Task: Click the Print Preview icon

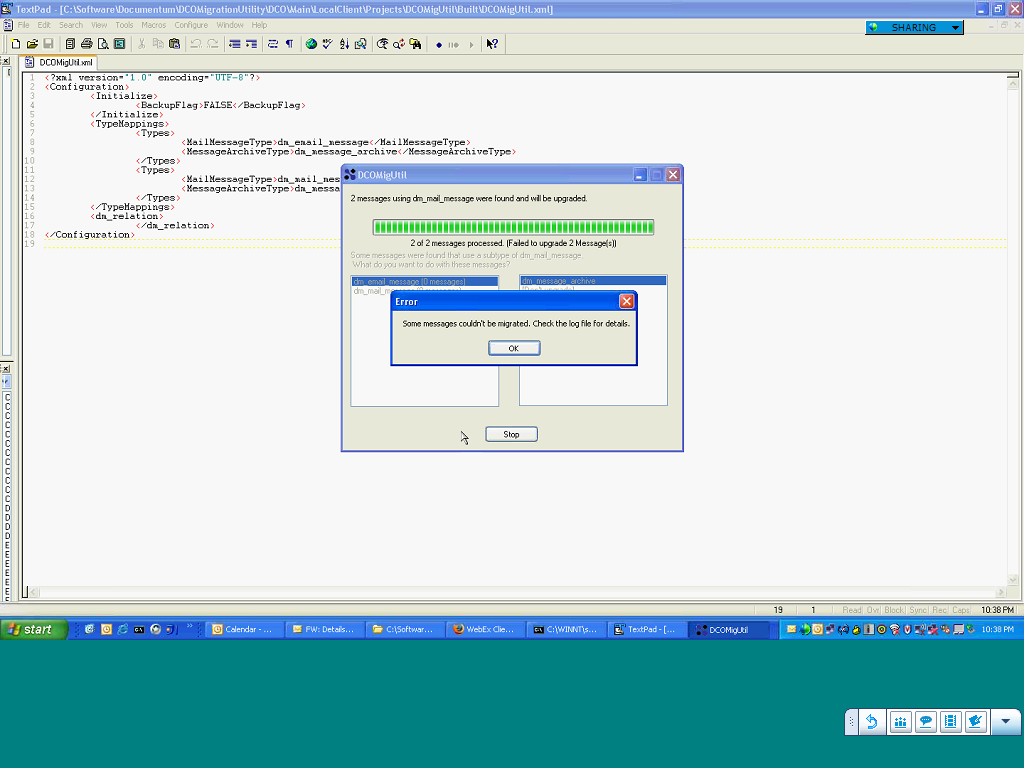Action: [x=103, y=44]
